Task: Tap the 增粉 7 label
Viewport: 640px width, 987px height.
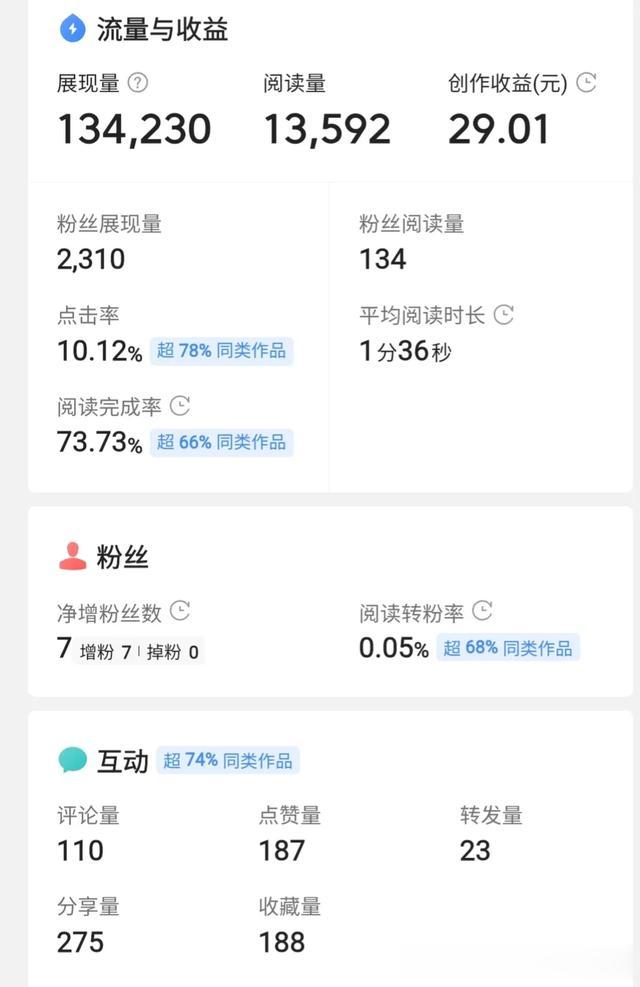Action: [105, 653]
